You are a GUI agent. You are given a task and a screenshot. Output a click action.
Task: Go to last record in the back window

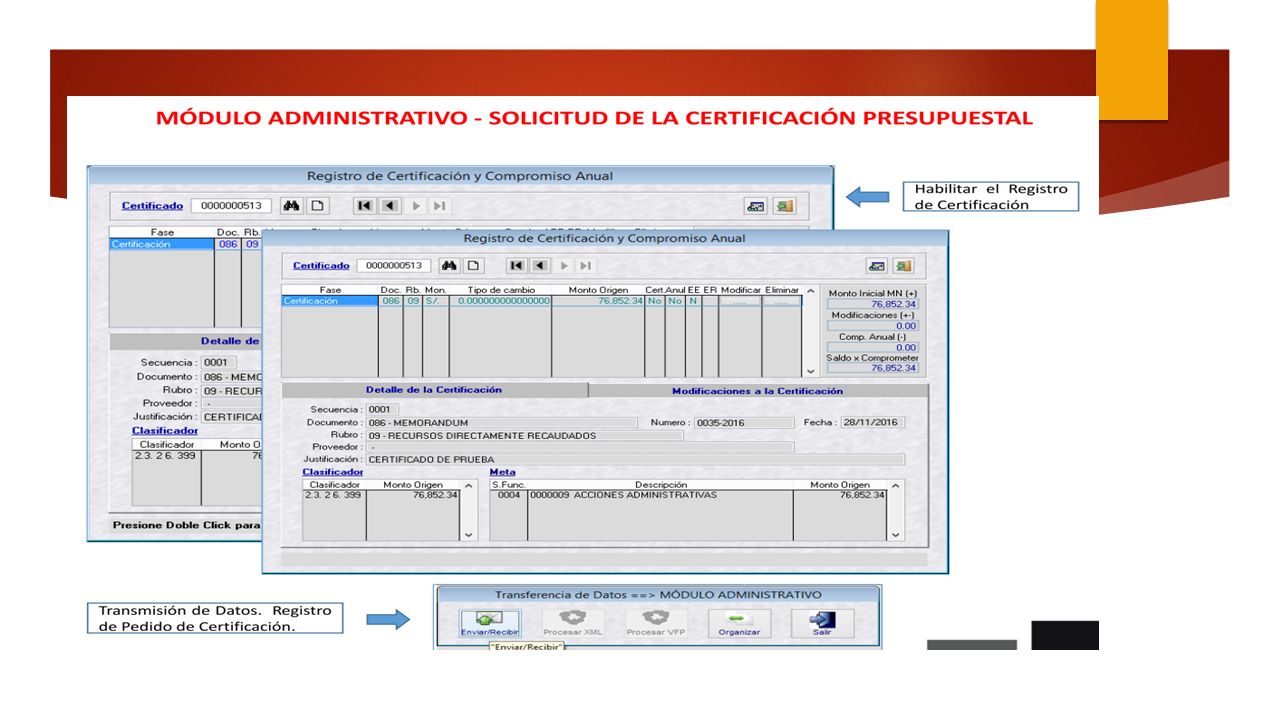(x=439, y=205)
